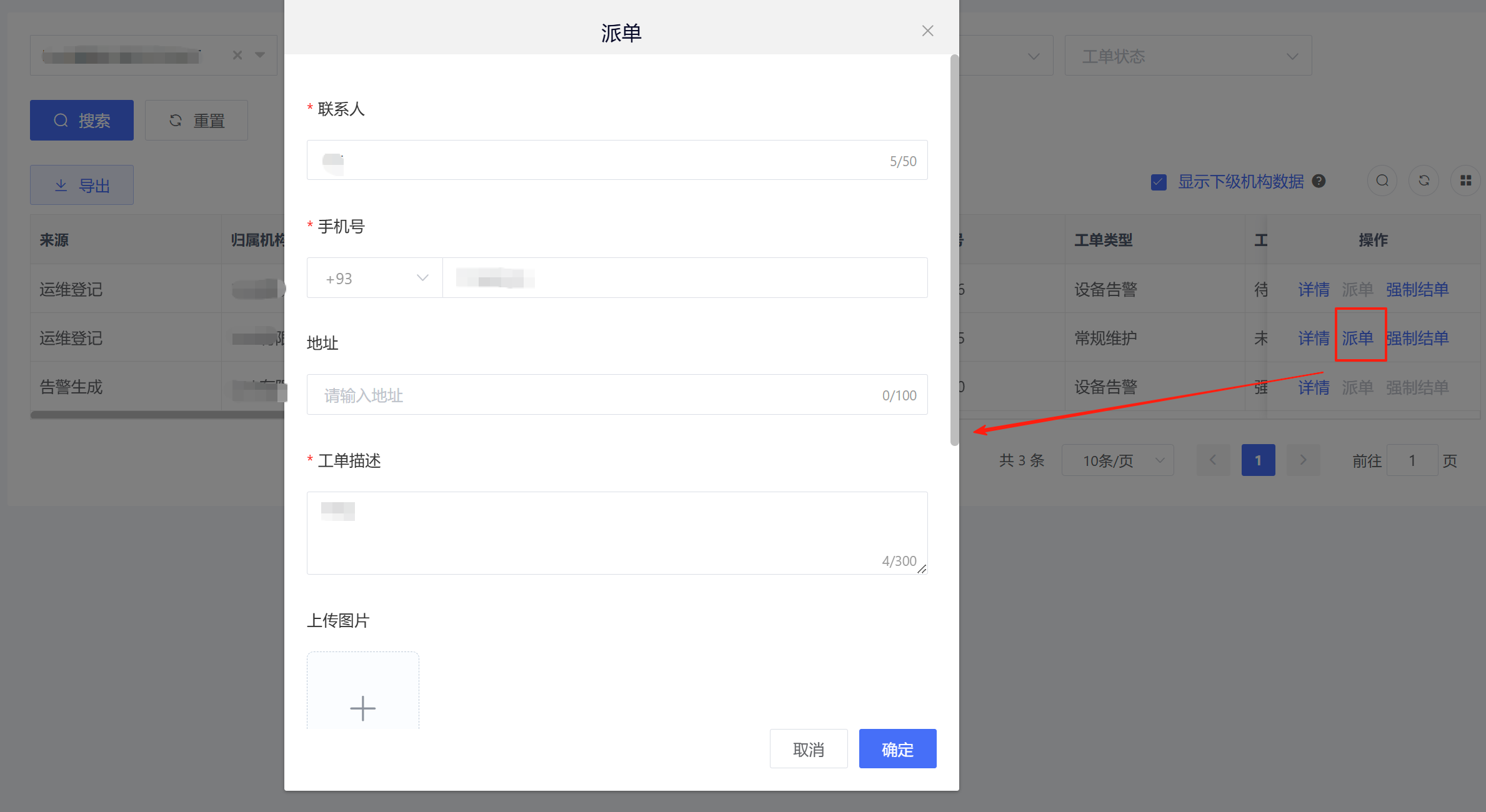
Task: Clear the organization filter with x icon
Action: 237,55
